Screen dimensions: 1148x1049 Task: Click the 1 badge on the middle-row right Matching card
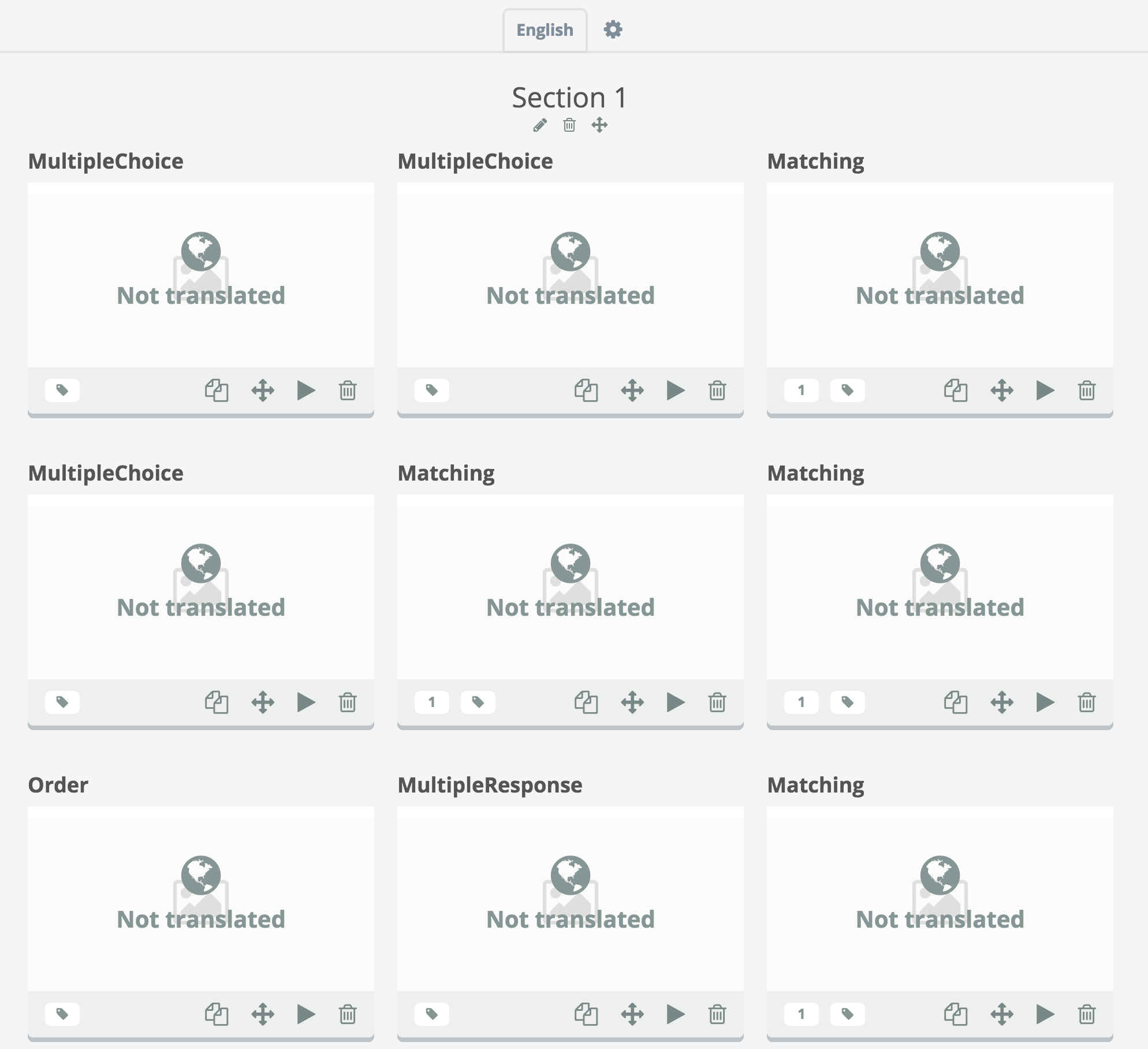click(x=802, y=702)
